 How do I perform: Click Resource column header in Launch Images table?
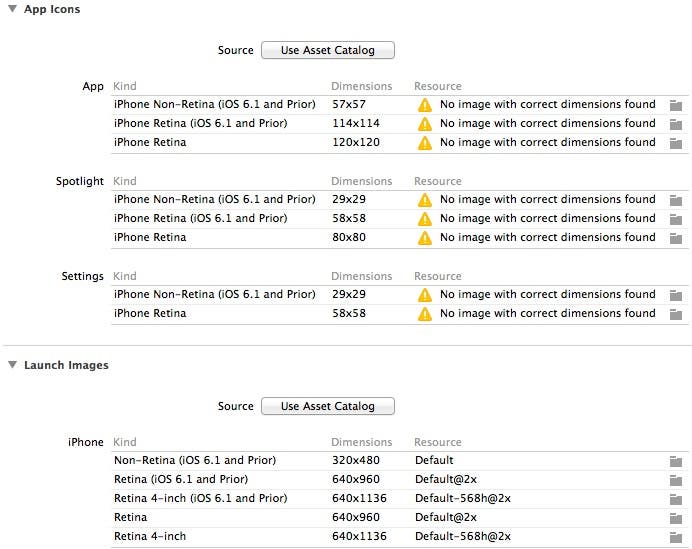tap(438, 443)
